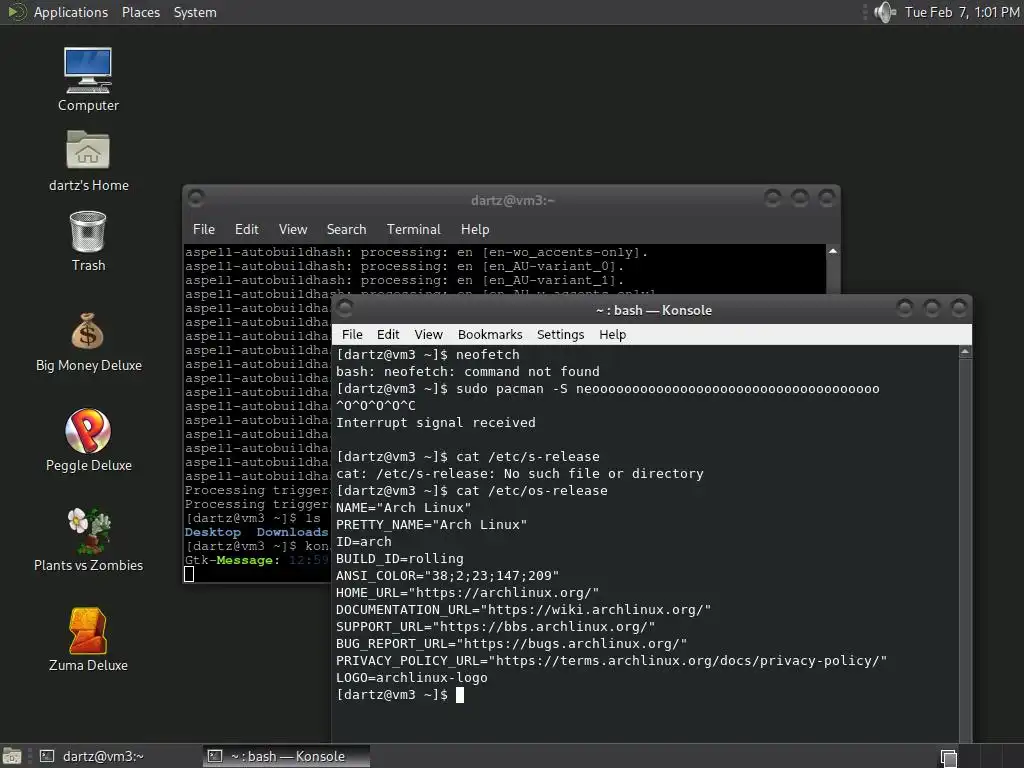
Task: Click the volume speaker icon in top panel
Action: tap(885, 12)
